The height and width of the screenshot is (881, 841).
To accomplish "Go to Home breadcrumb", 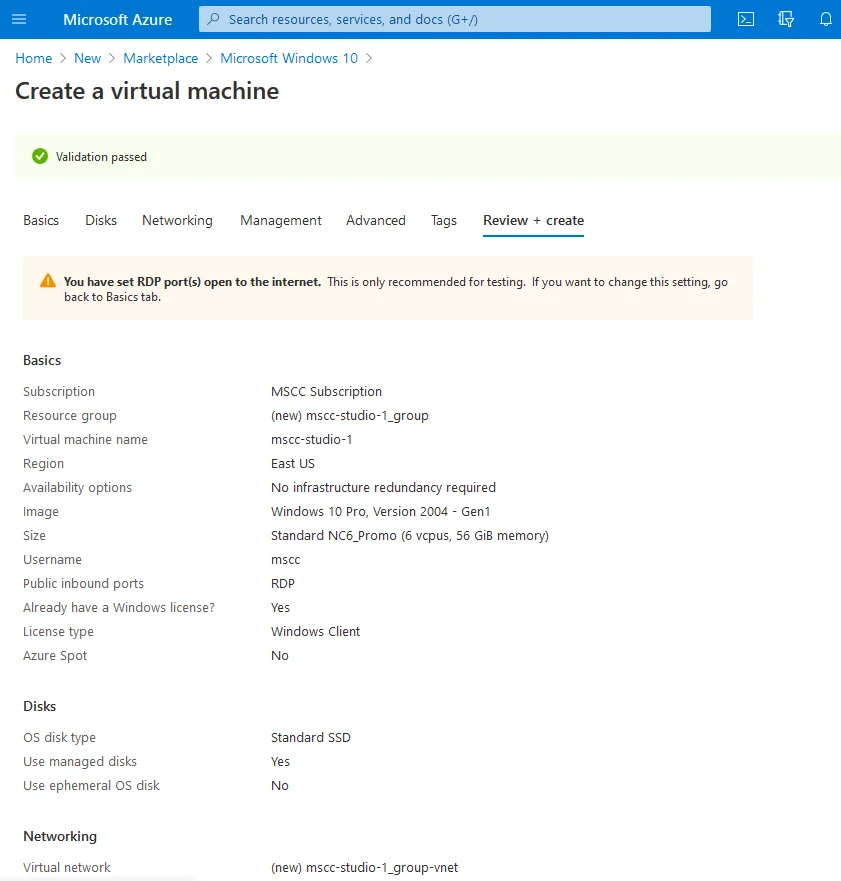I will point(34,58).
